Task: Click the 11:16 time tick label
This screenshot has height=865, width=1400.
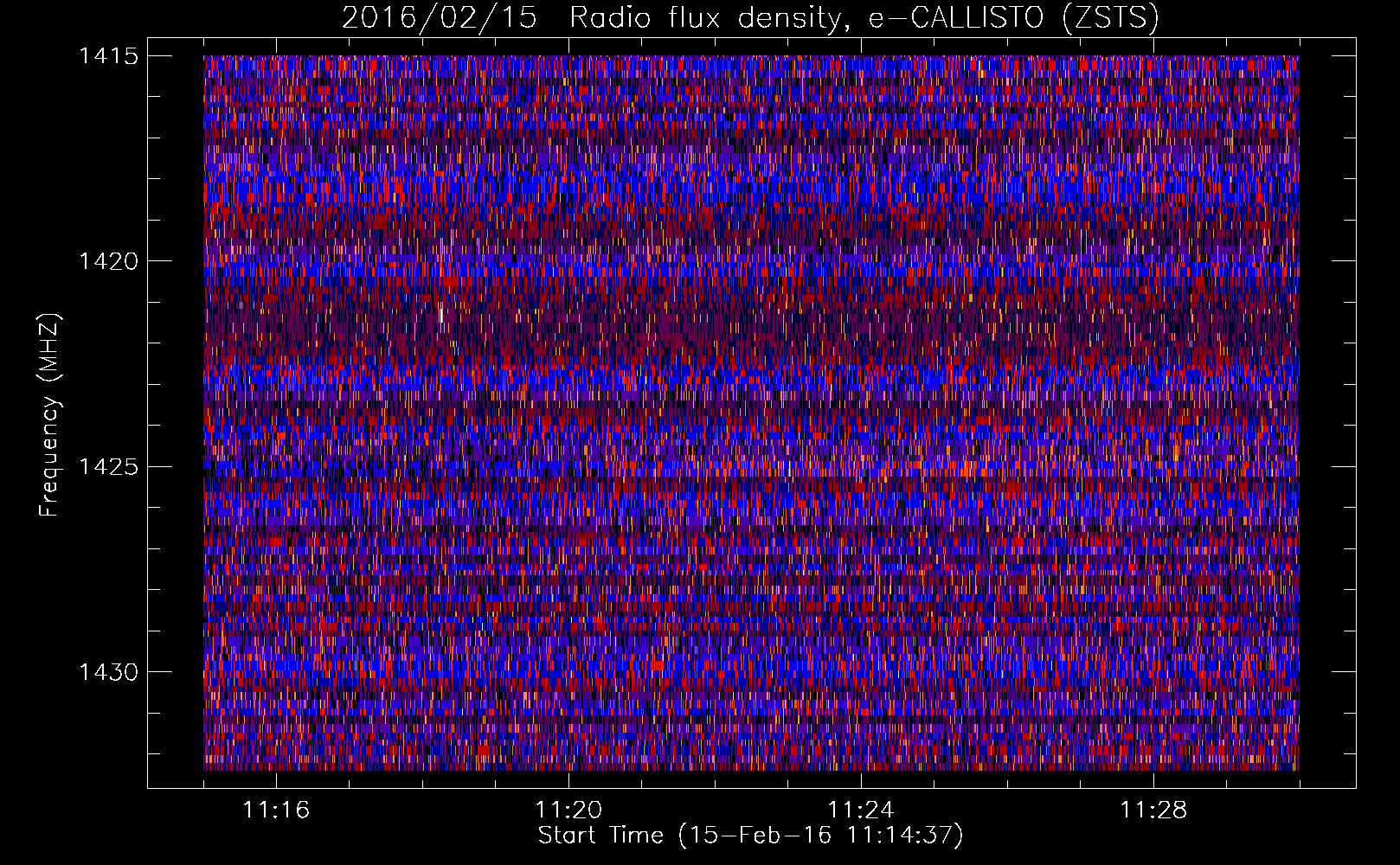Action: [x=276, y=811]
